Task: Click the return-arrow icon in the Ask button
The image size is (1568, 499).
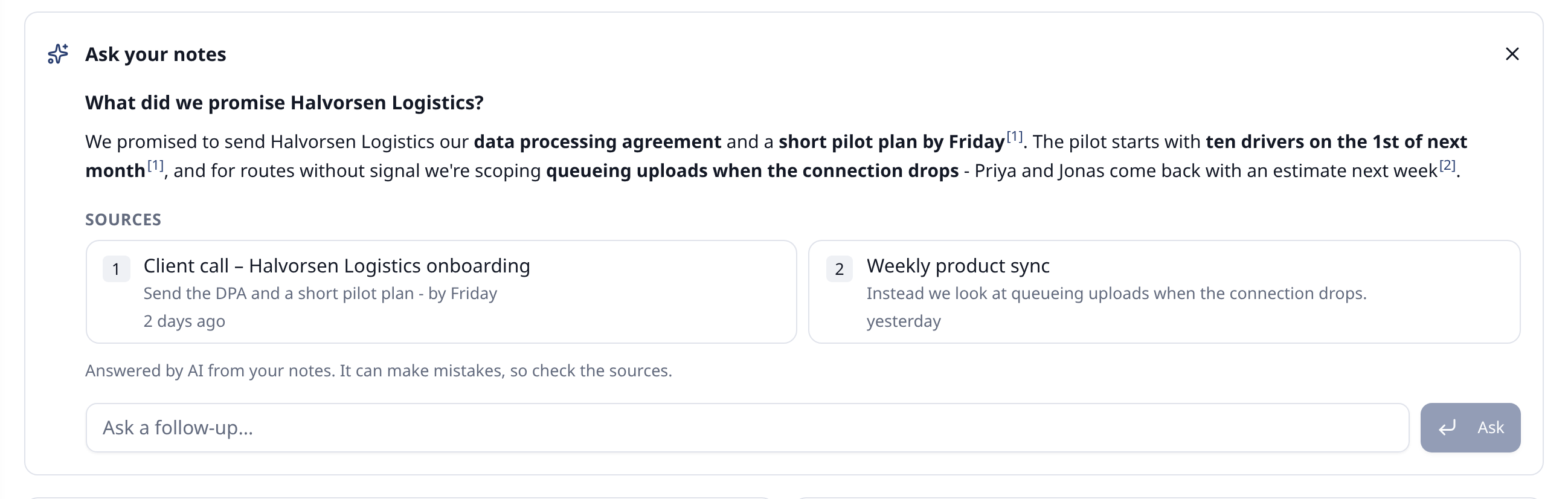Action: coord(1447,428)
